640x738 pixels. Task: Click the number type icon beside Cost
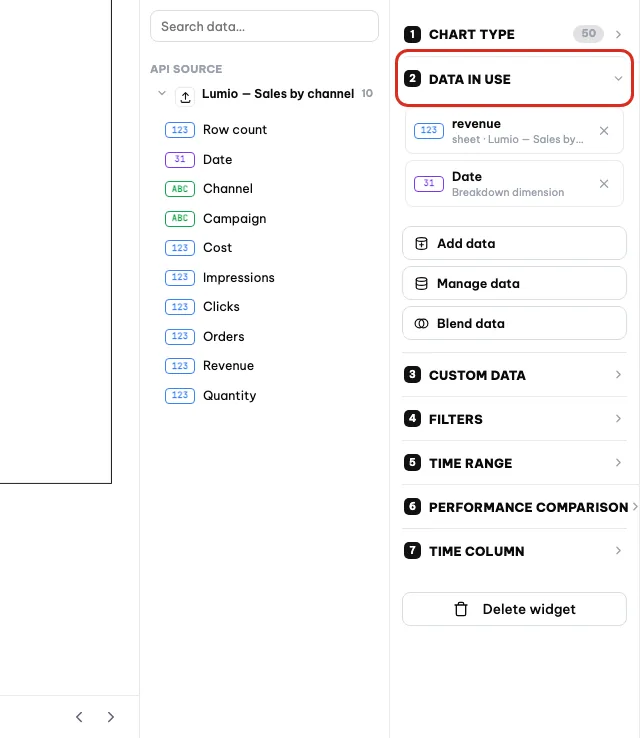click(180, 248)
